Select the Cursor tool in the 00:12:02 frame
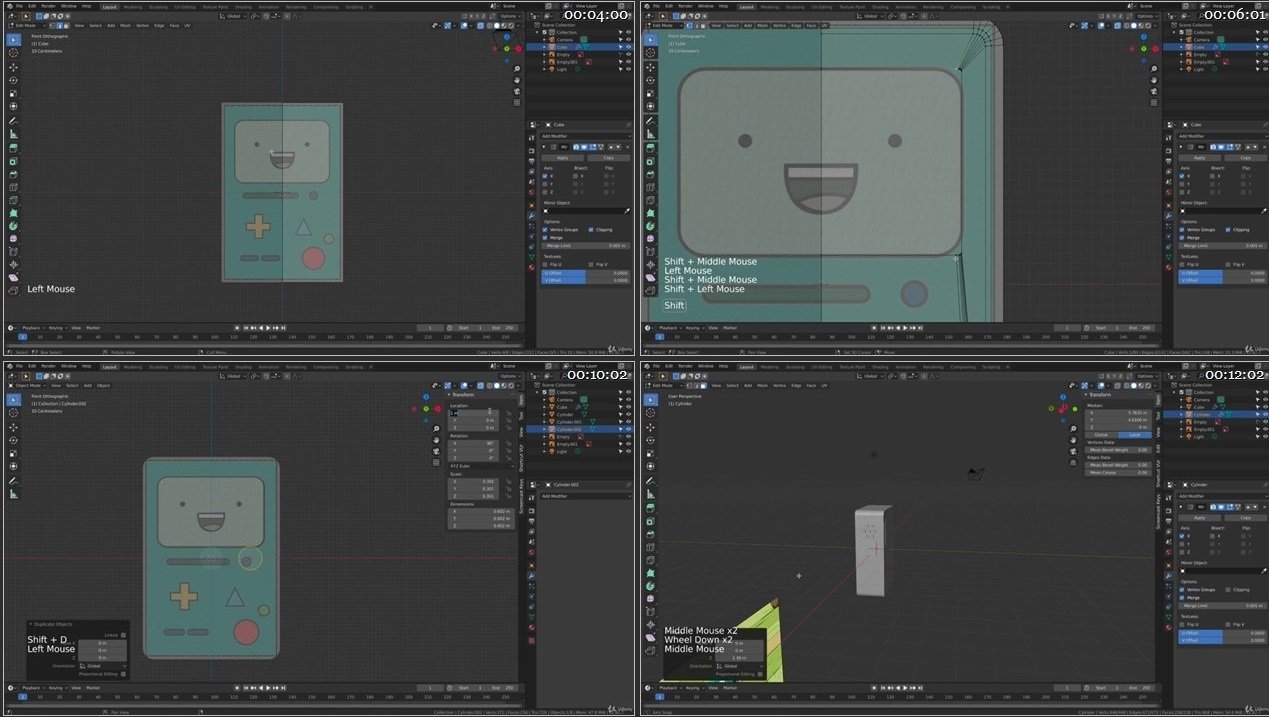 click(649, 413)
